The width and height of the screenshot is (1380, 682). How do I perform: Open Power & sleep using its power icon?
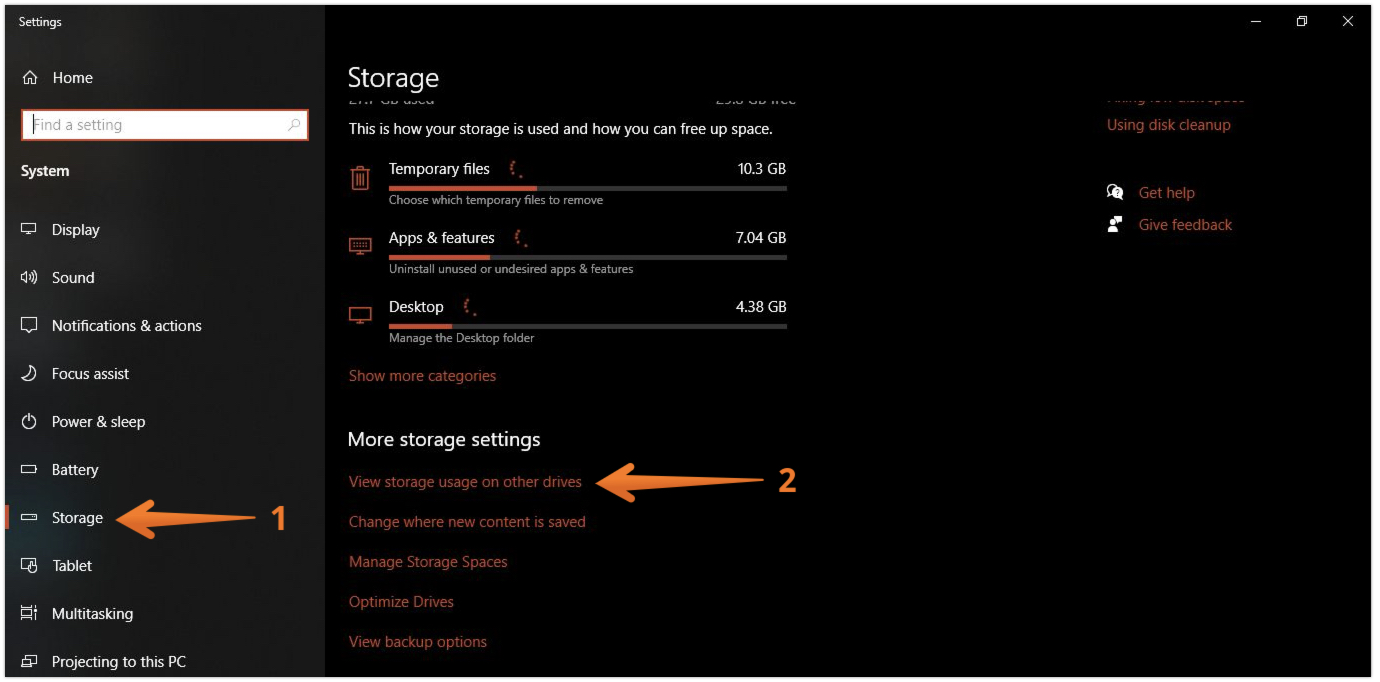tap(30, 421)
